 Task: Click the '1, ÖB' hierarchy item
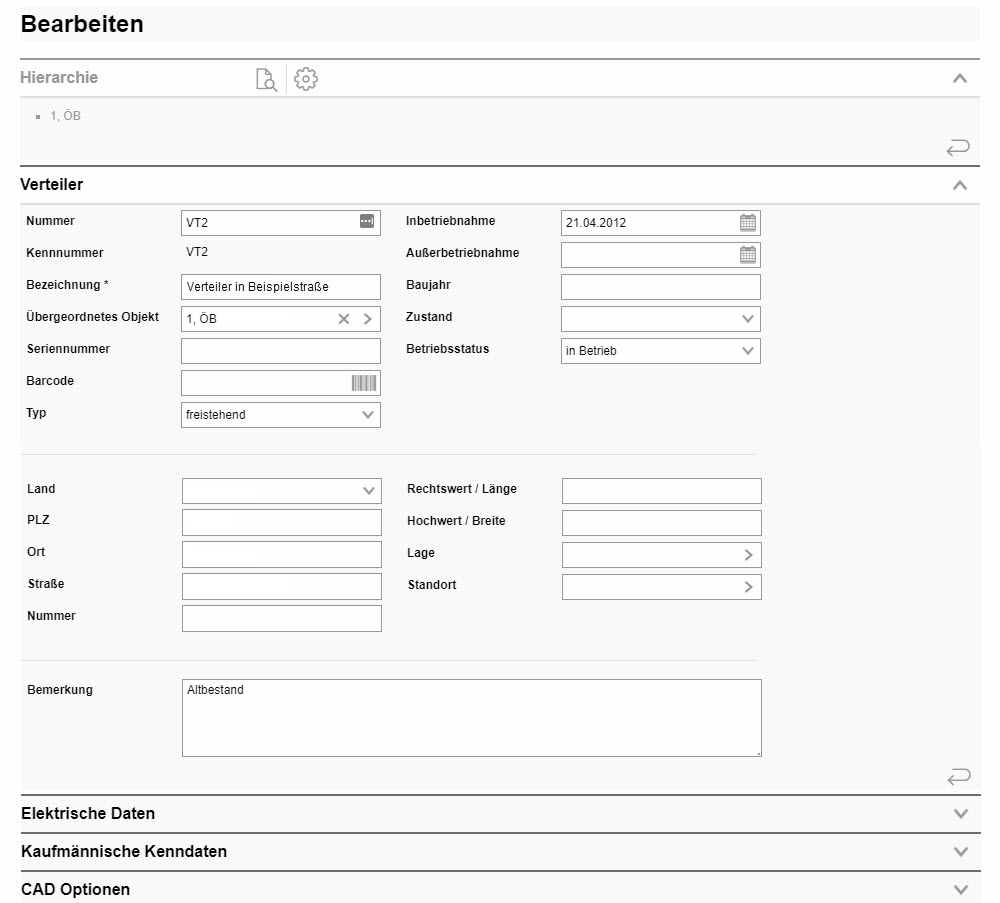point(65,116)
